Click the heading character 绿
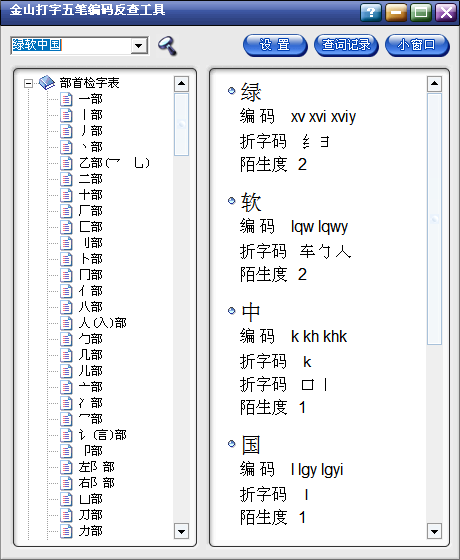The width and height of the screenshot is (460, 560). point(251,92)
